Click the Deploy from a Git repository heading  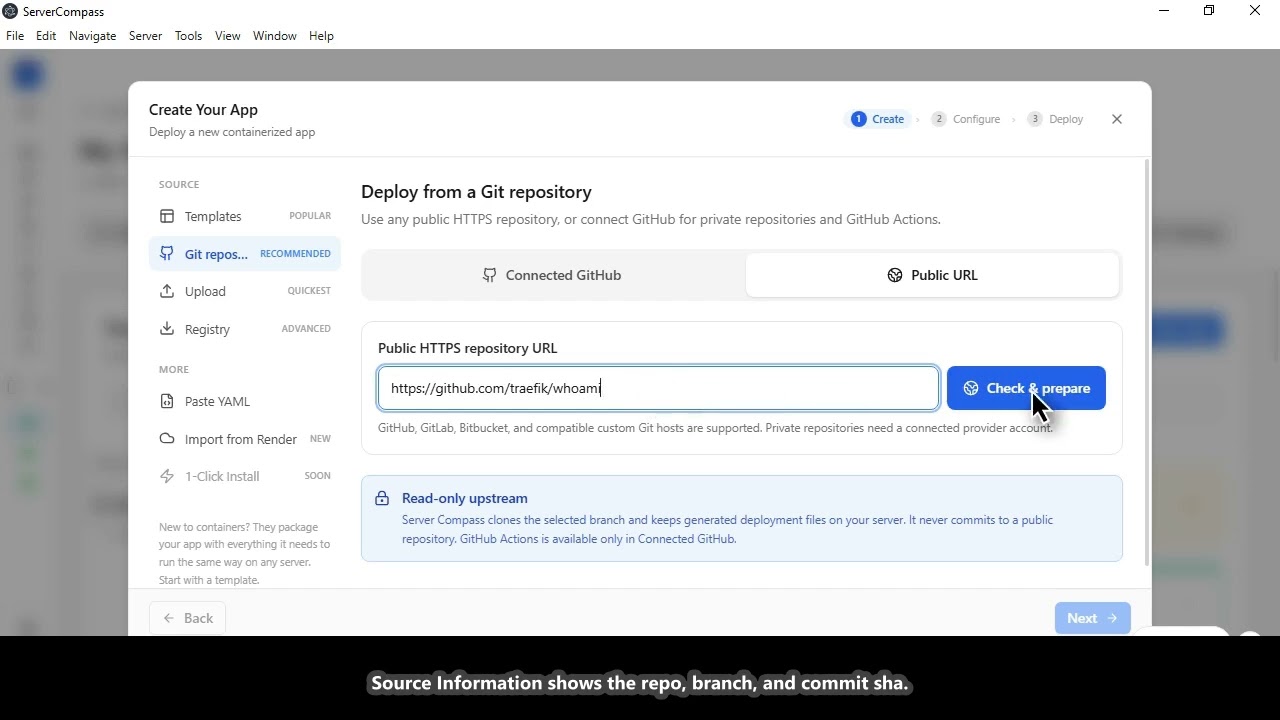pyautogui.click(x=476, y=192)
